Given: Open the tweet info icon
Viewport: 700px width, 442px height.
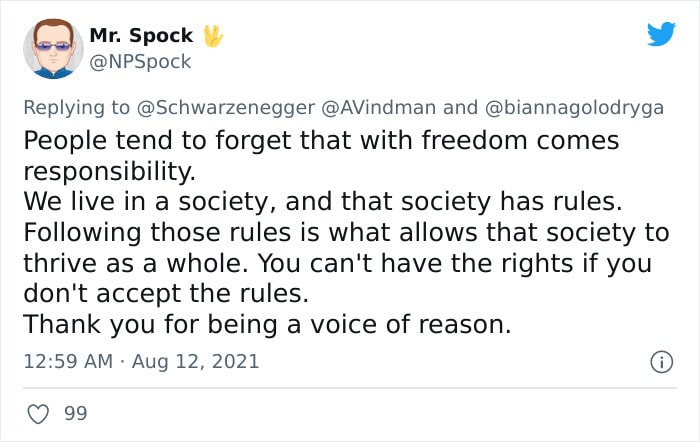Looking at the screenshot, I should click(x=661, y=362).
